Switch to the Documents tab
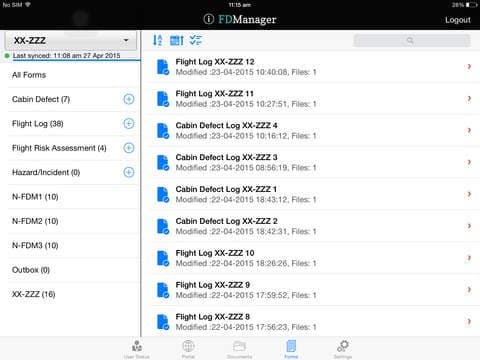The image size is (480, 360). [239, 349]
